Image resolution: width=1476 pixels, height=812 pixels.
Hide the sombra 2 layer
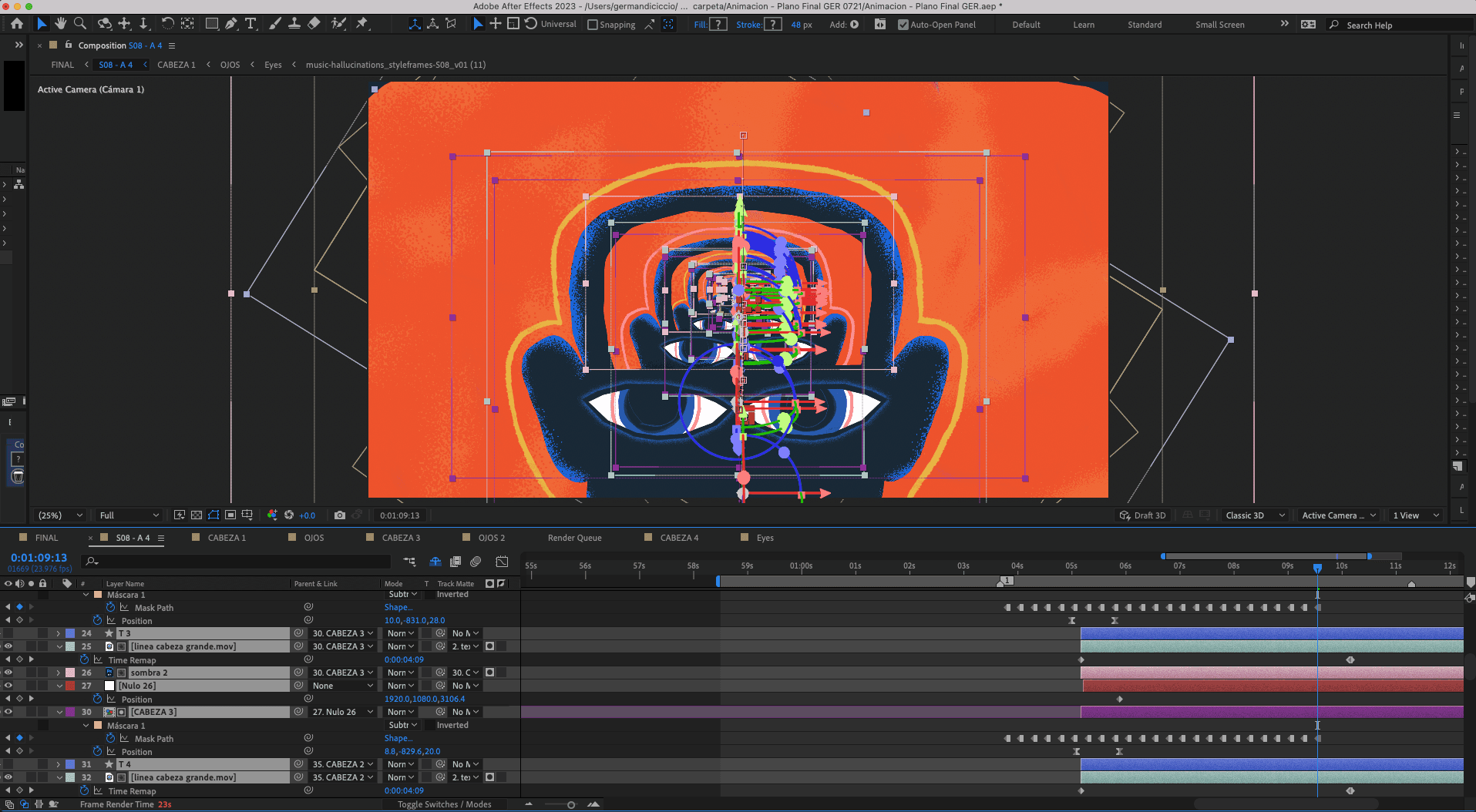coord(8,673)
